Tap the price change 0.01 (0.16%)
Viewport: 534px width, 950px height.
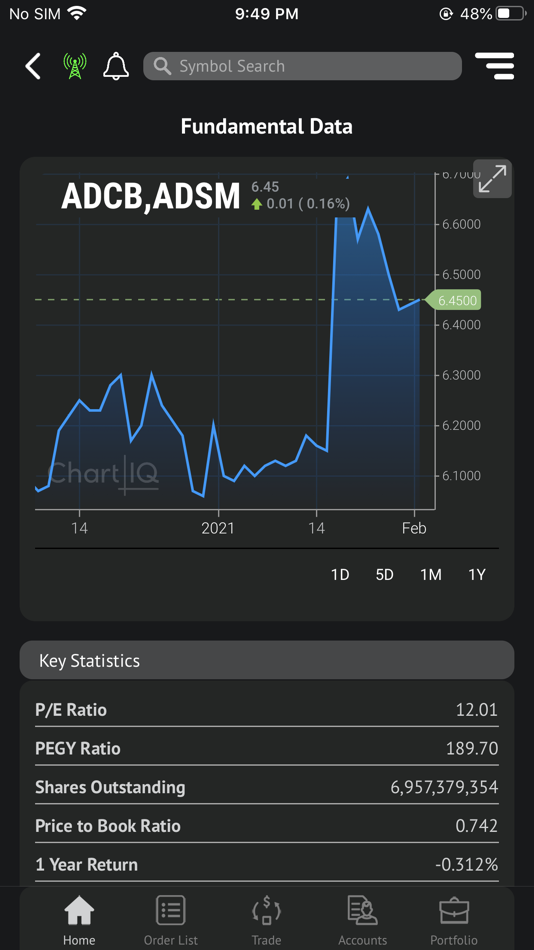coord(308,204)
